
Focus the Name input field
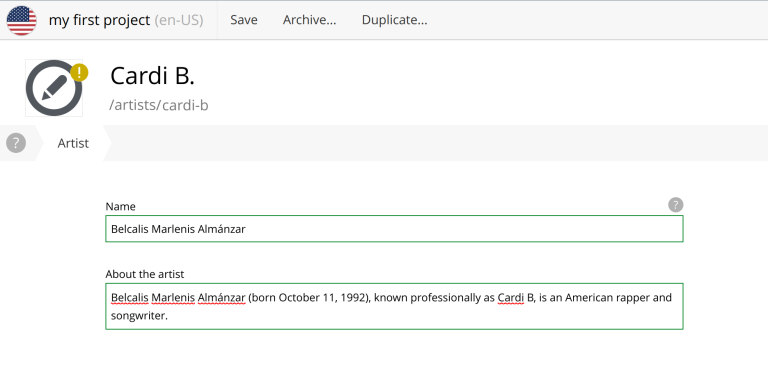click(394, 229)
